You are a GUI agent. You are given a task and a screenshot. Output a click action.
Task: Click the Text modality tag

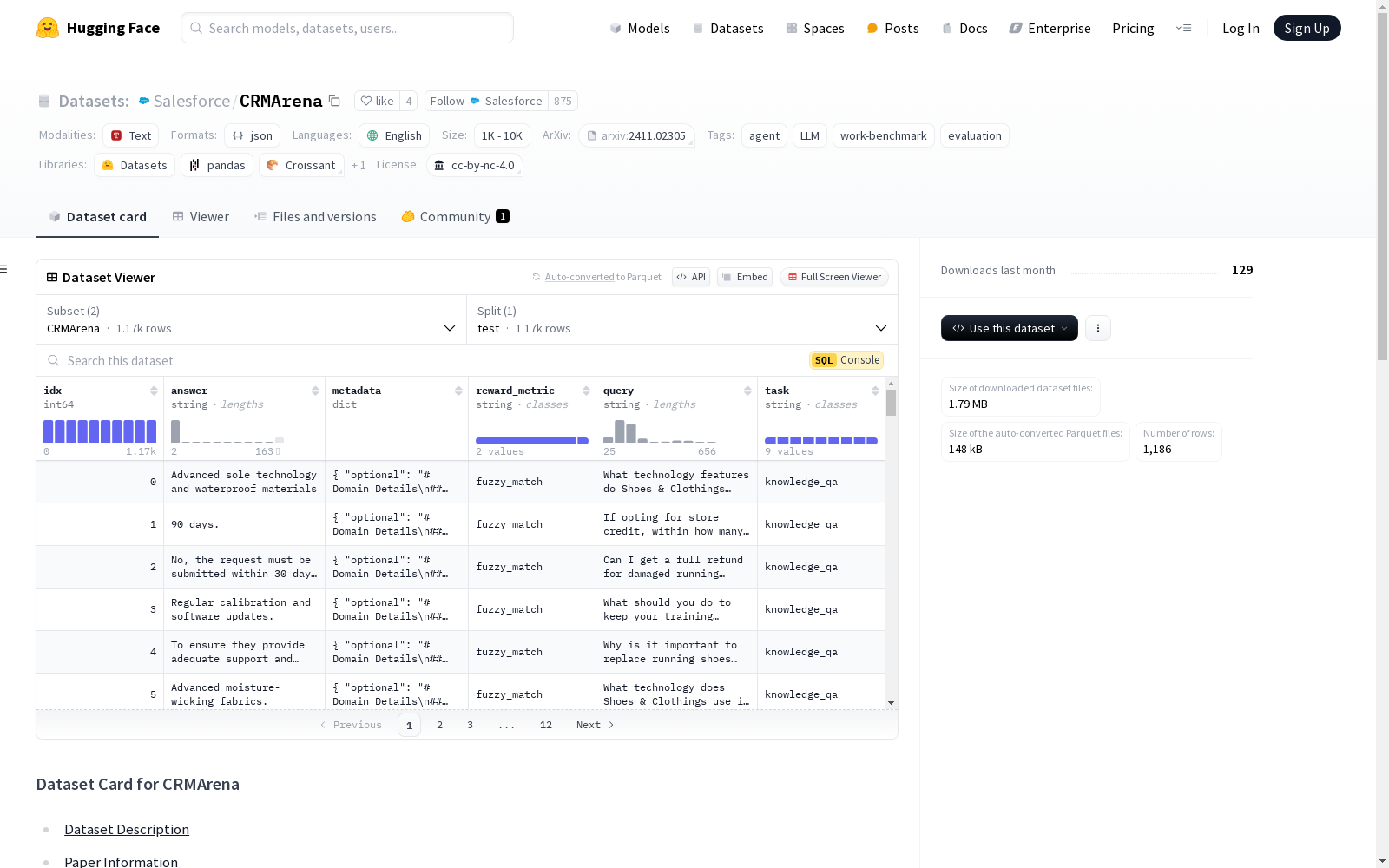[131, 135]
